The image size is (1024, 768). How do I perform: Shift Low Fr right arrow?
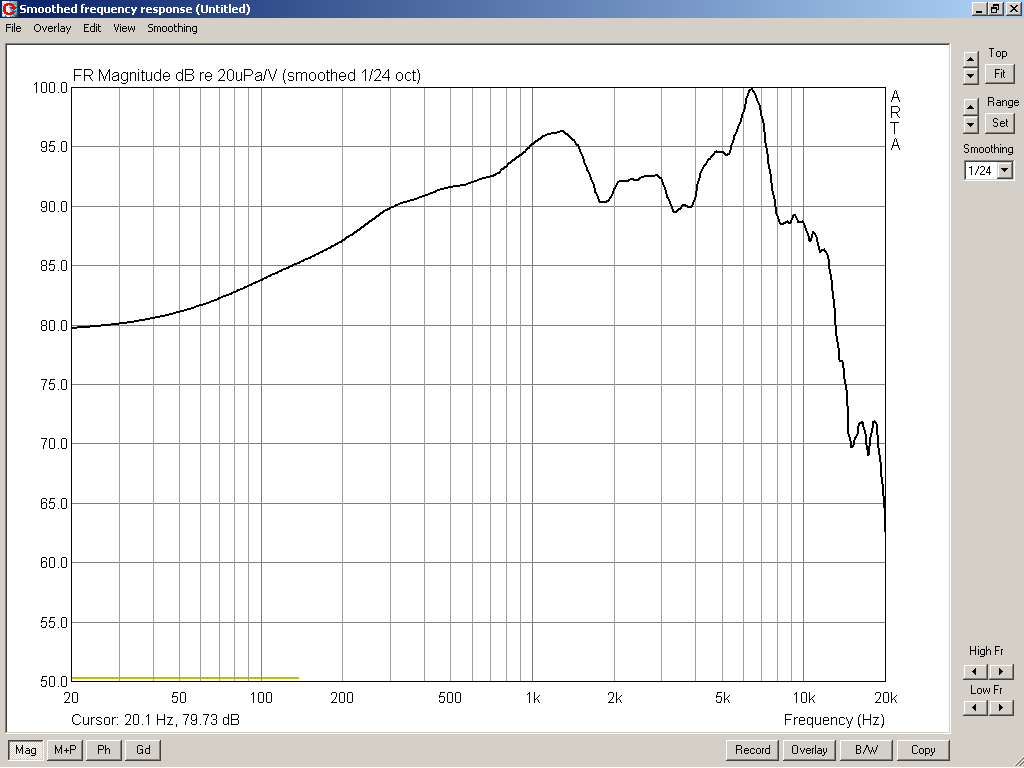click(x=1001, y=707)
